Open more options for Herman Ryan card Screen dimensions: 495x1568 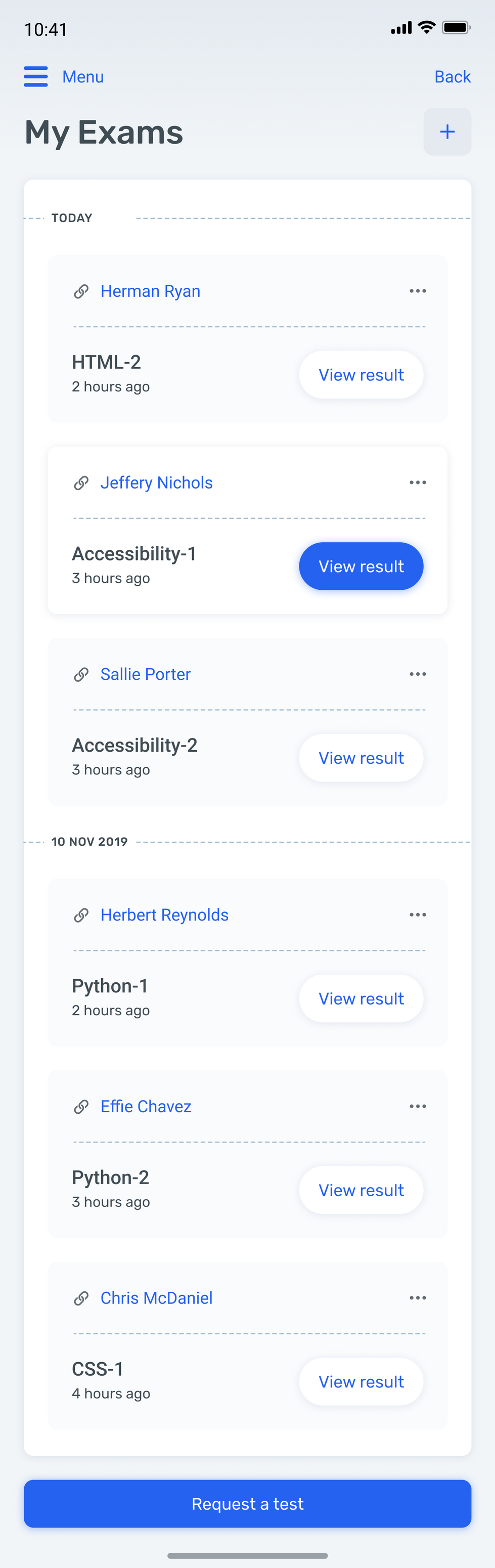pos(418,291)
